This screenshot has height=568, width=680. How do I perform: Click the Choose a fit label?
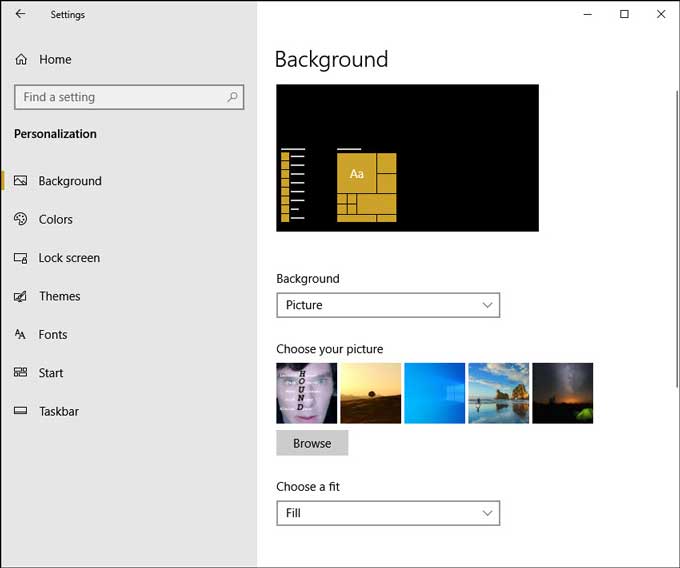pos(308,486)
